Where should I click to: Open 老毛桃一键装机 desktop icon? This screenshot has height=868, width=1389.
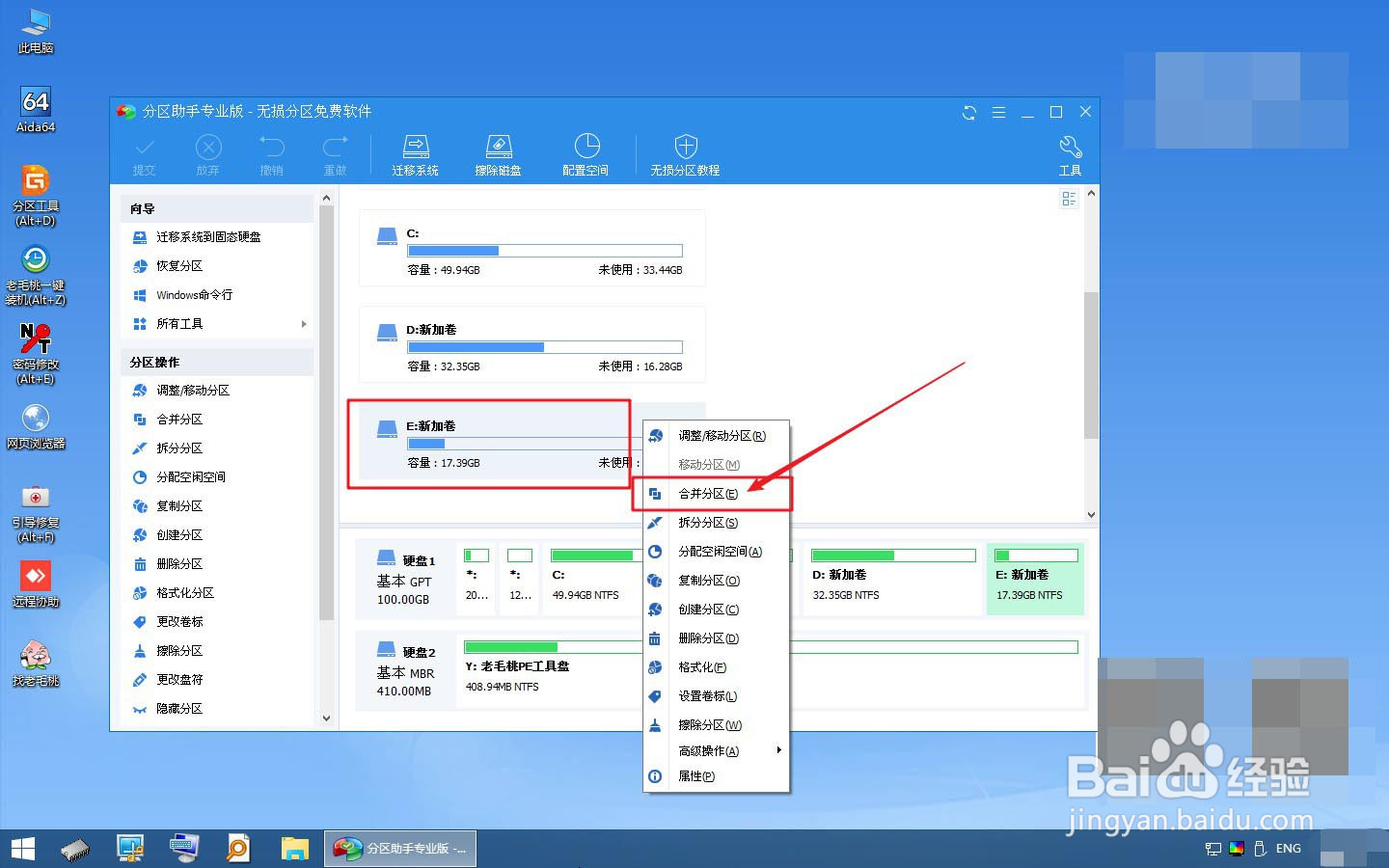coord(36,275)
